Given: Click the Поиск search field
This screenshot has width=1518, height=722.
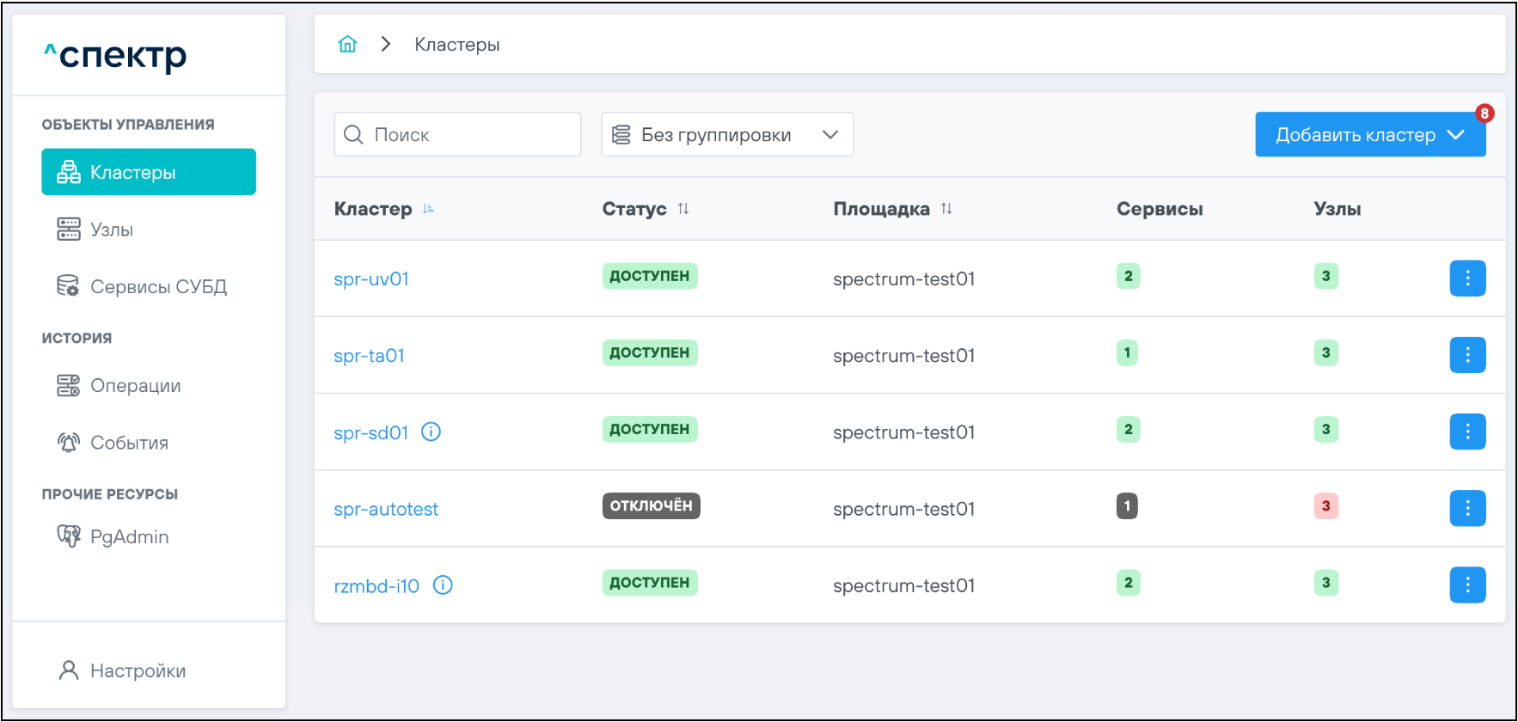Looking at the screenshot, I should coord(457,135).
